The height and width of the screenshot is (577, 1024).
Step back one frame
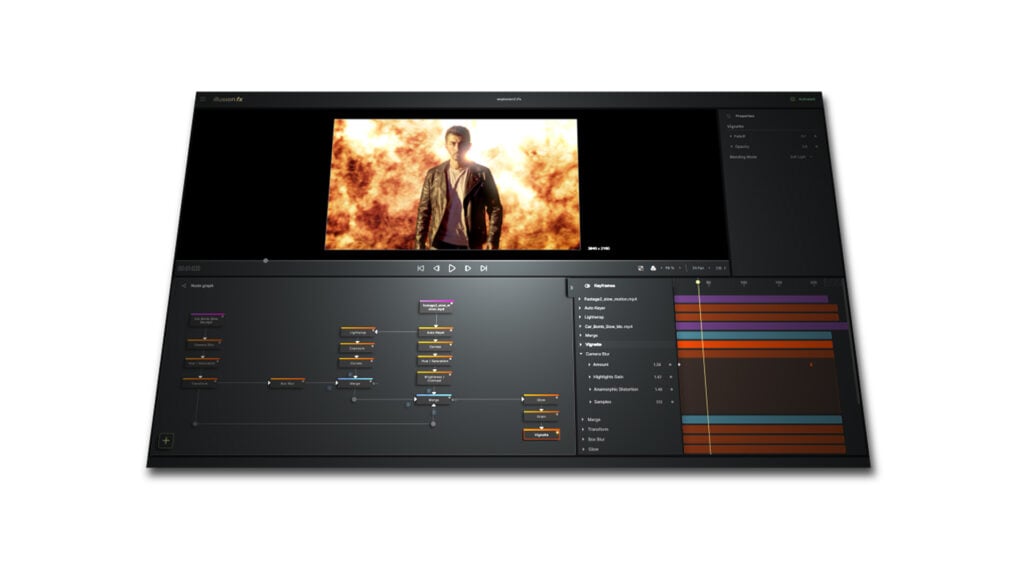(x=436, y=268)
